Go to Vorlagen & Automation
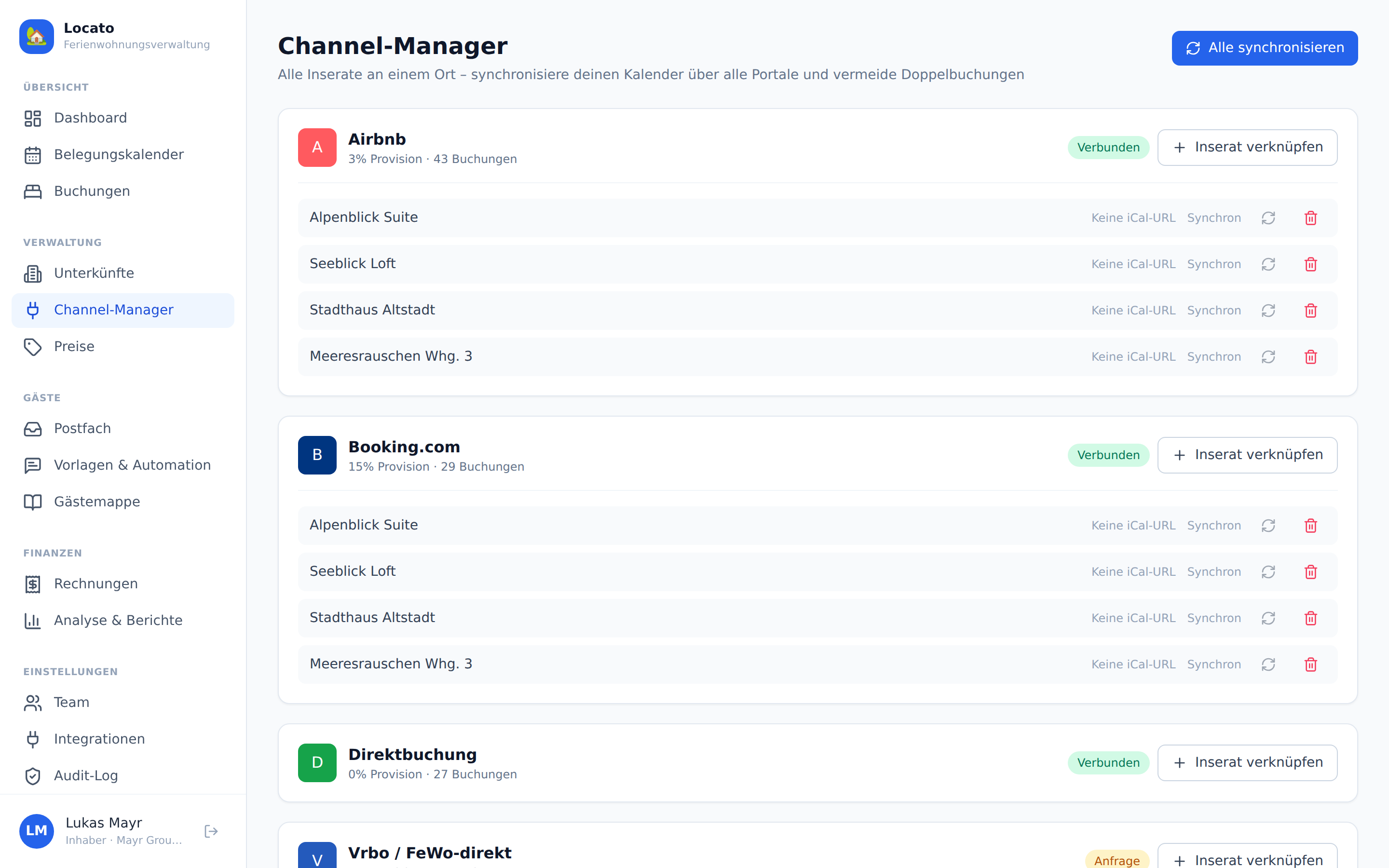This screenshot has height=868, width=1389. pyautogui.click(x=123, y=465)
